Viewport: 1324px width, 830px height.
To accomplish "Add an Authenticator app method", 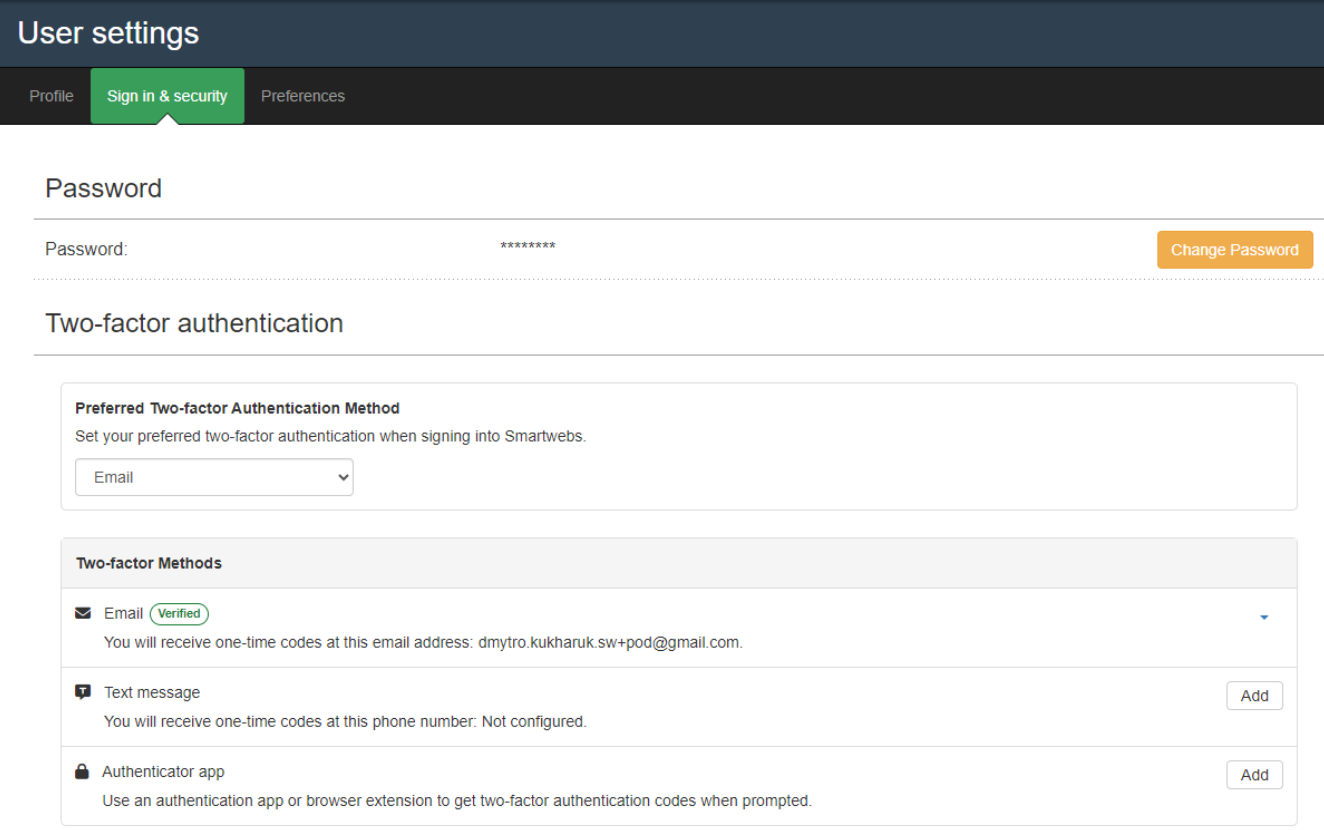I will [1254, 775].
